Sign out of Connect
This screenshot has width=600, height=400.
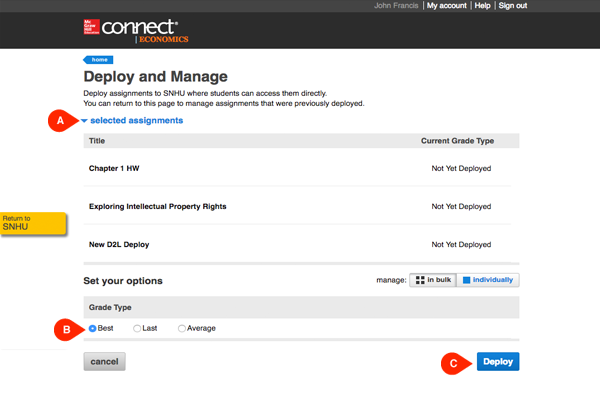pos(513,6)
